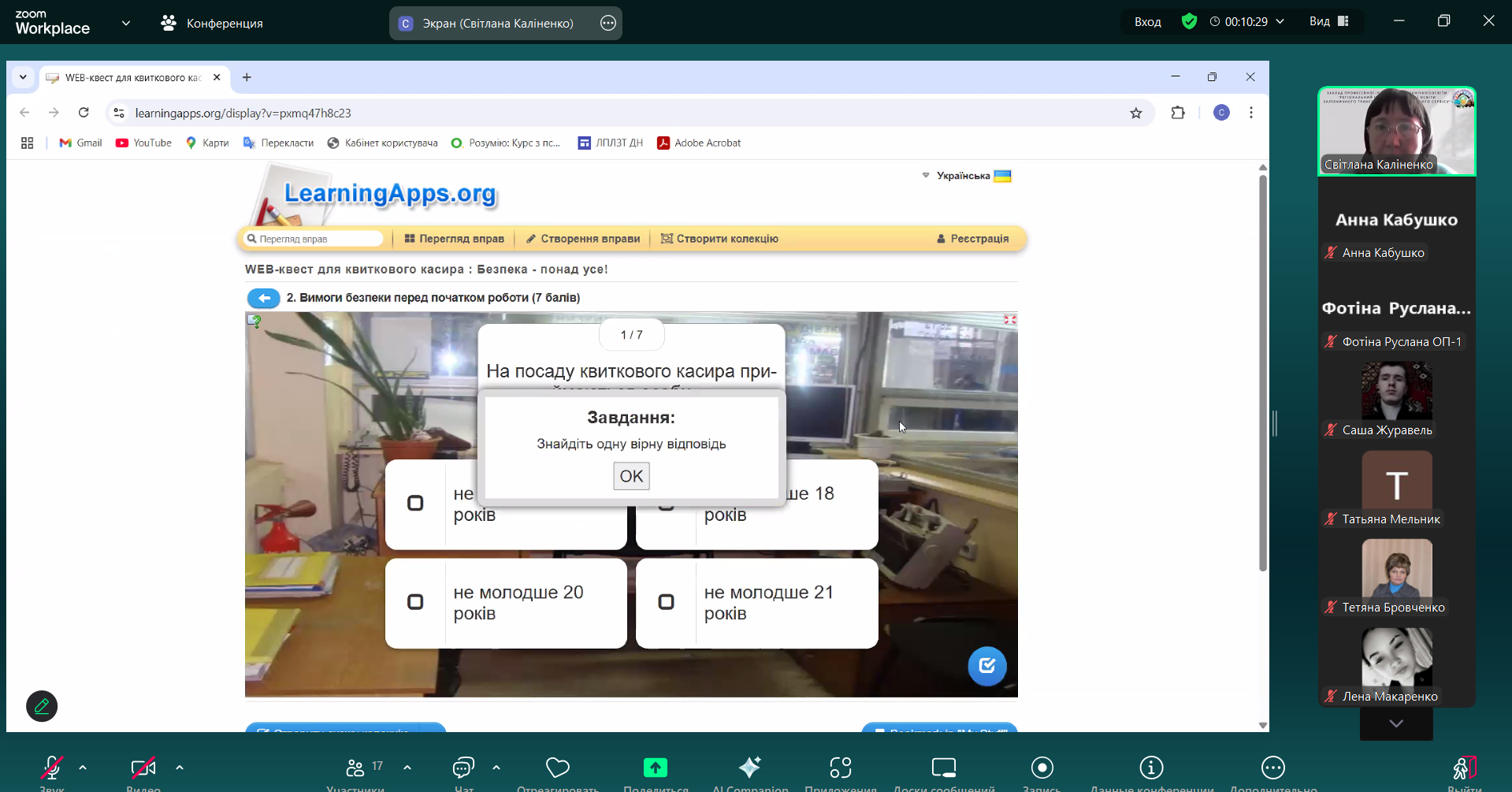Check the 'не молодше 20 років' answer
Viewport: 1512px width, 792px height.
[415, 602]
